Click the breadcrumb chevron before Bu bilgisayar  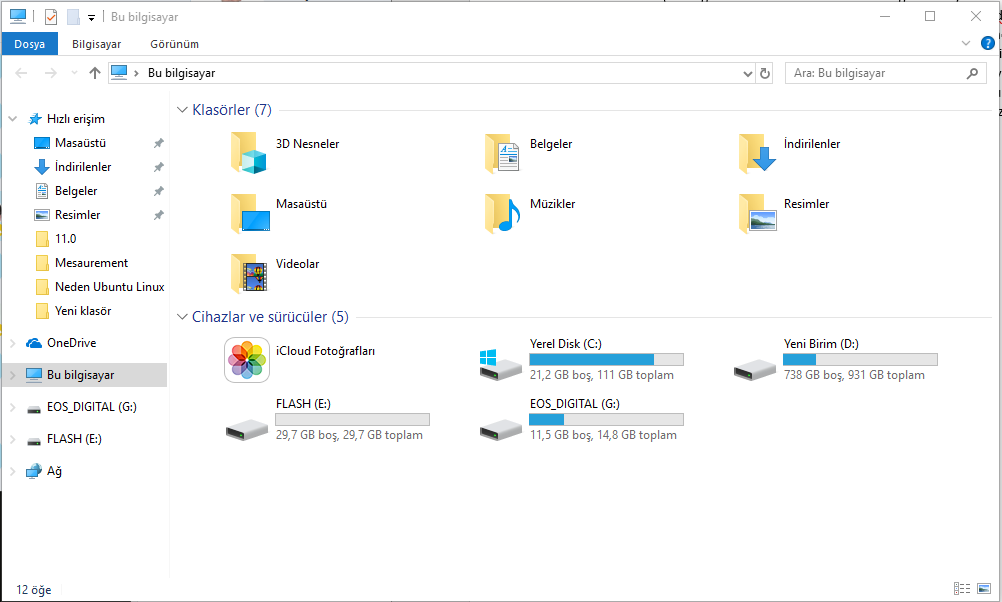pos(136,73)
